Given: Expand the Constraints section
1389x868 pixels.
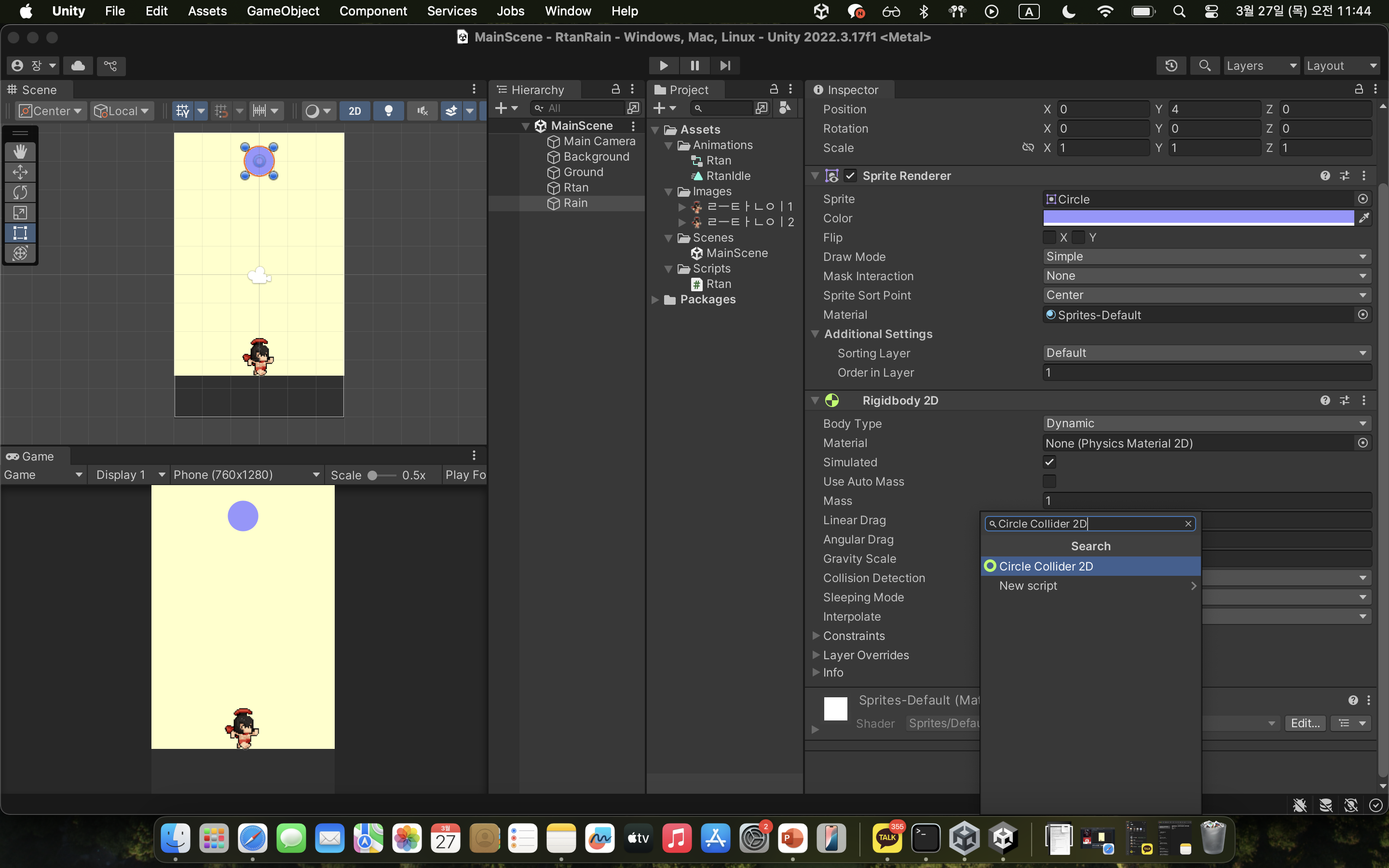Looking at the screenshot, I should tap(816, 636).
